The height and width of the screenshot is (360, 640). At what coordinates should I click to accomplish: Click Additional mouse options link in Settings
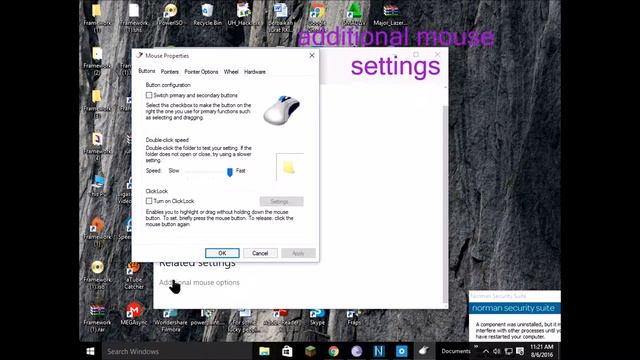point(199,282)
